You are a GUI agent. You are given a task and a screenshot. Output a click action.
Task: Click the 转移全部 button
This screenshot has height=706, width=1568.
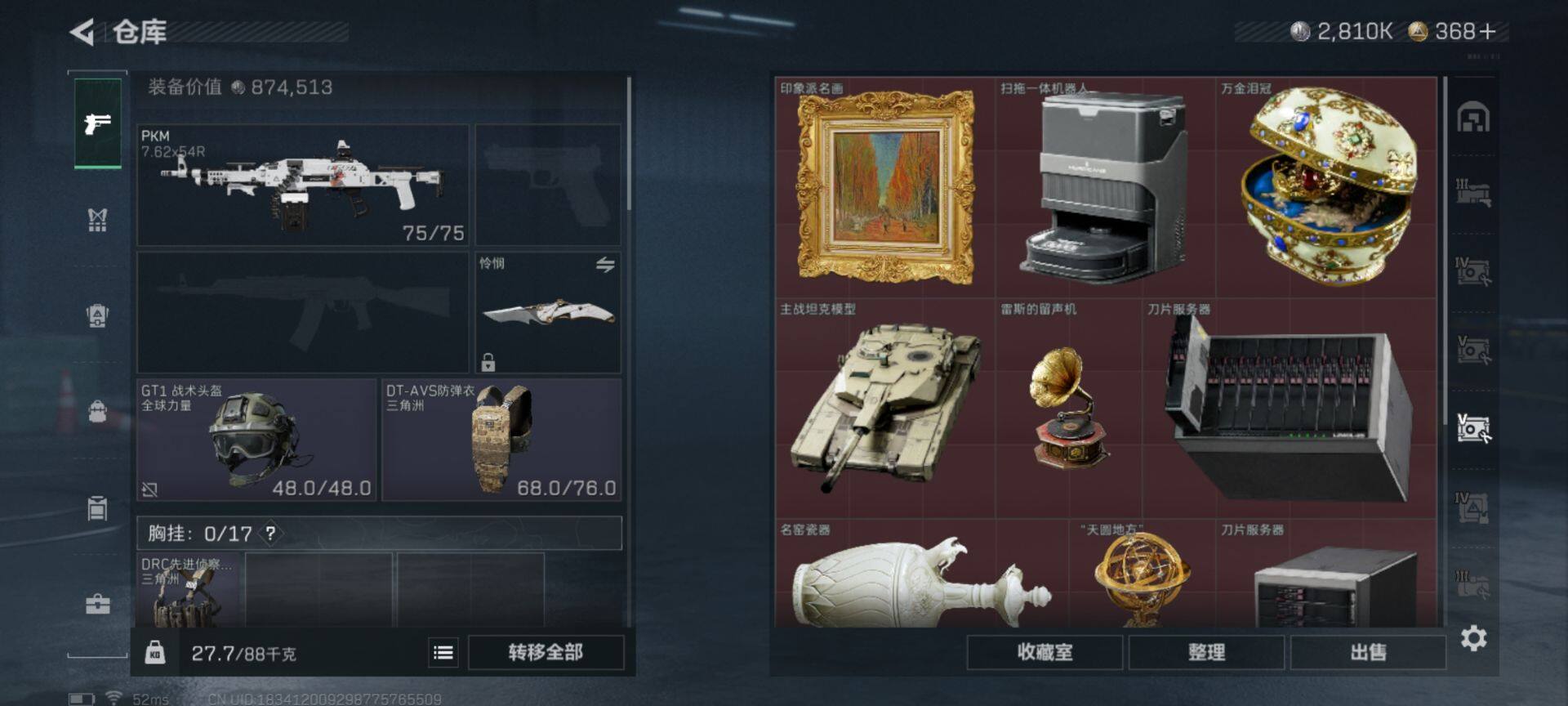point(546,652)
